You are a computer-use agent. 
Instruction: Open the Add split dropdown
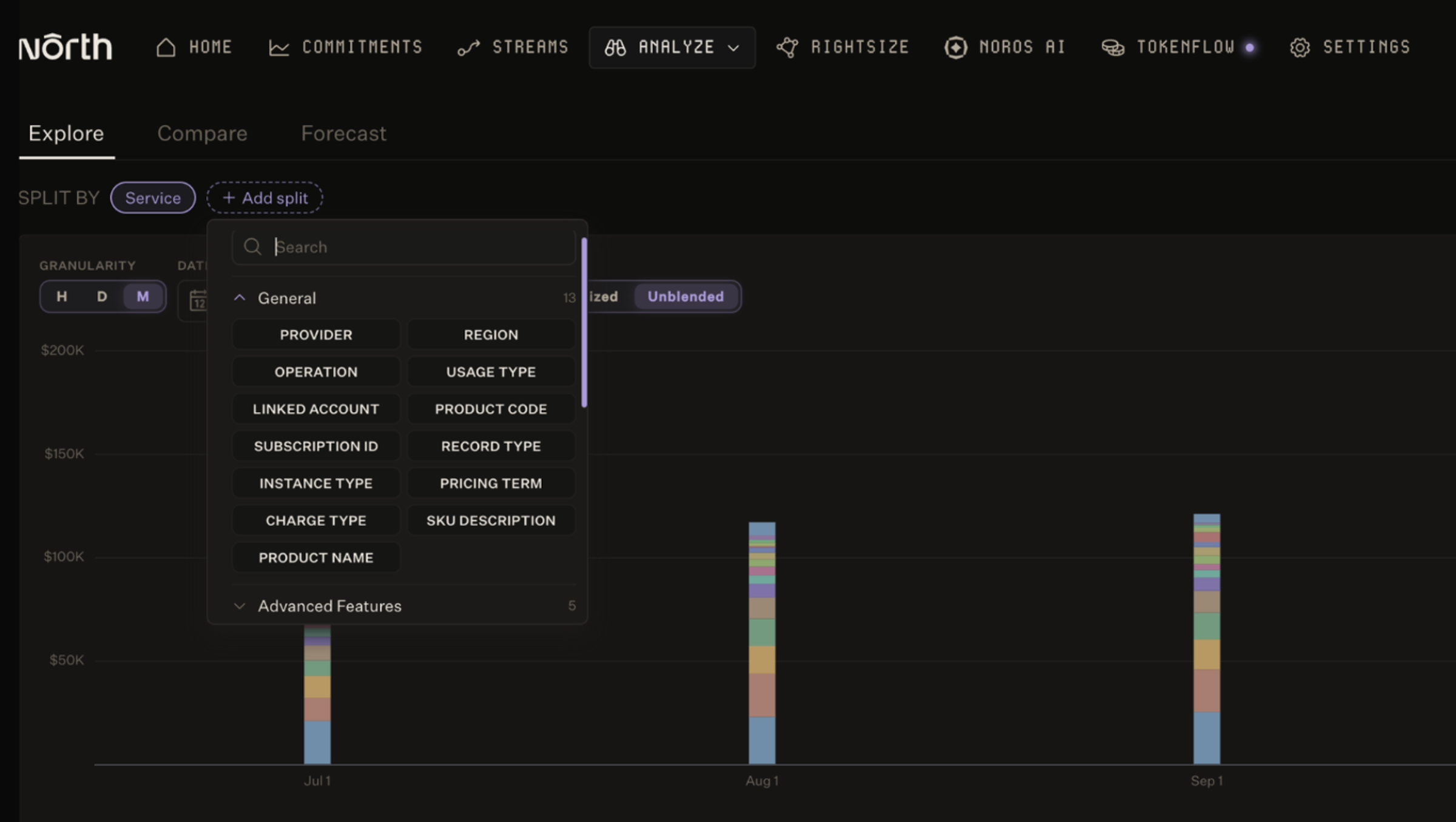(265, 198)
